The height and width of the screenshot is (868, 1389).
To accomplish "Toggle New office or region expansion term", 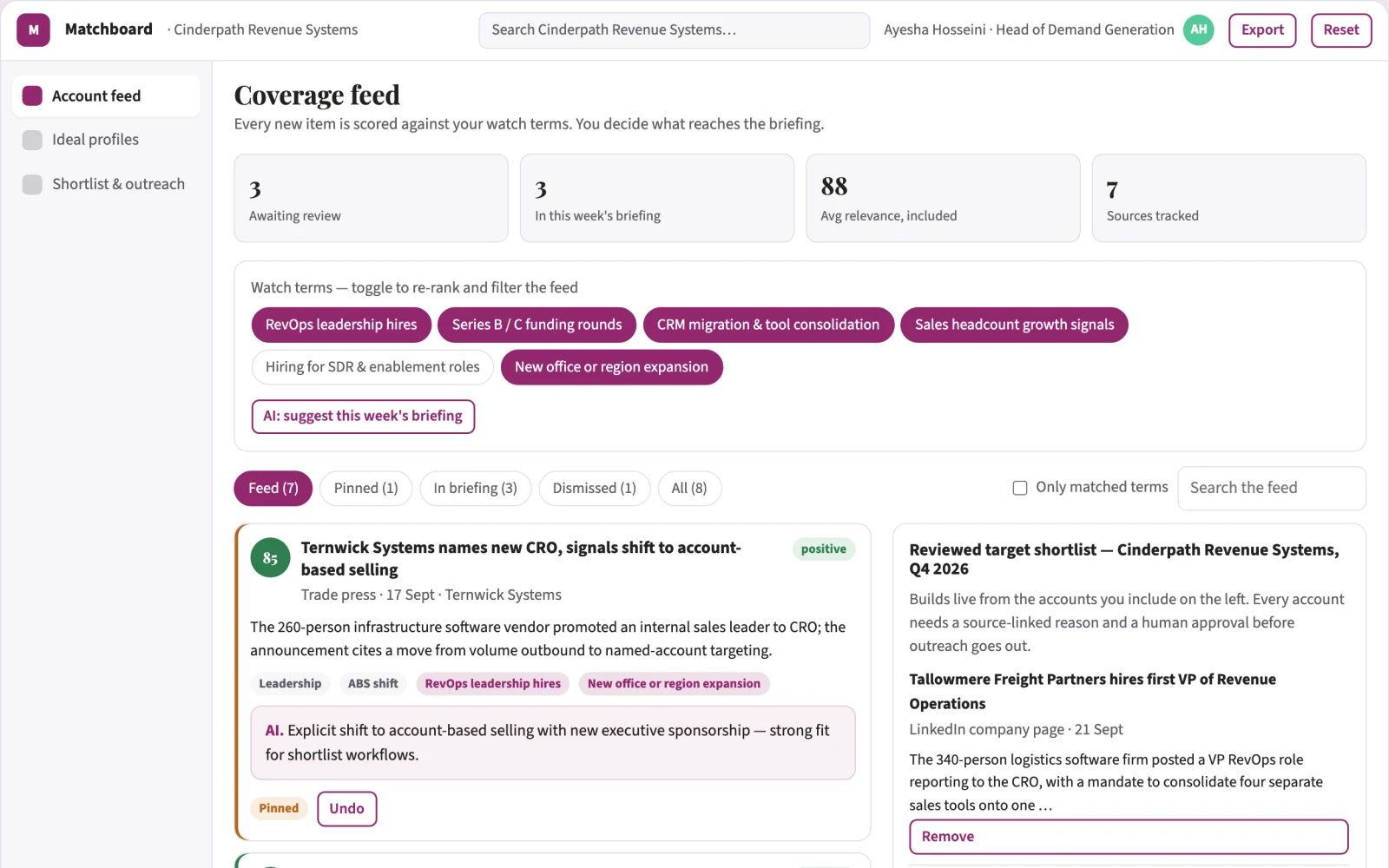I will pos(611,367).
